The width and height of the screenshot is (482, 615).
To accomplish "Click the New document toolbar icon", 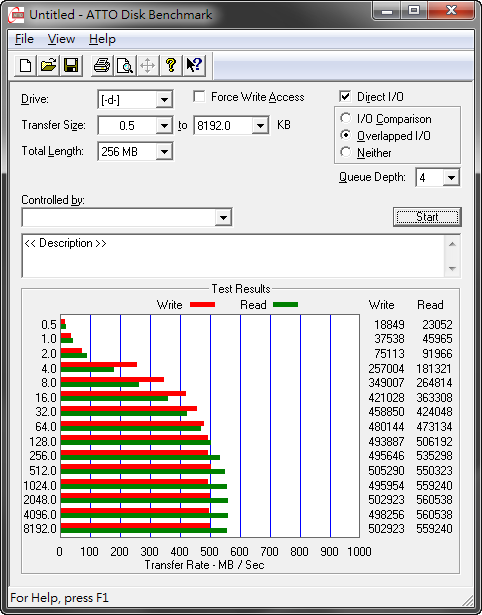I will (x=25, y=65).
